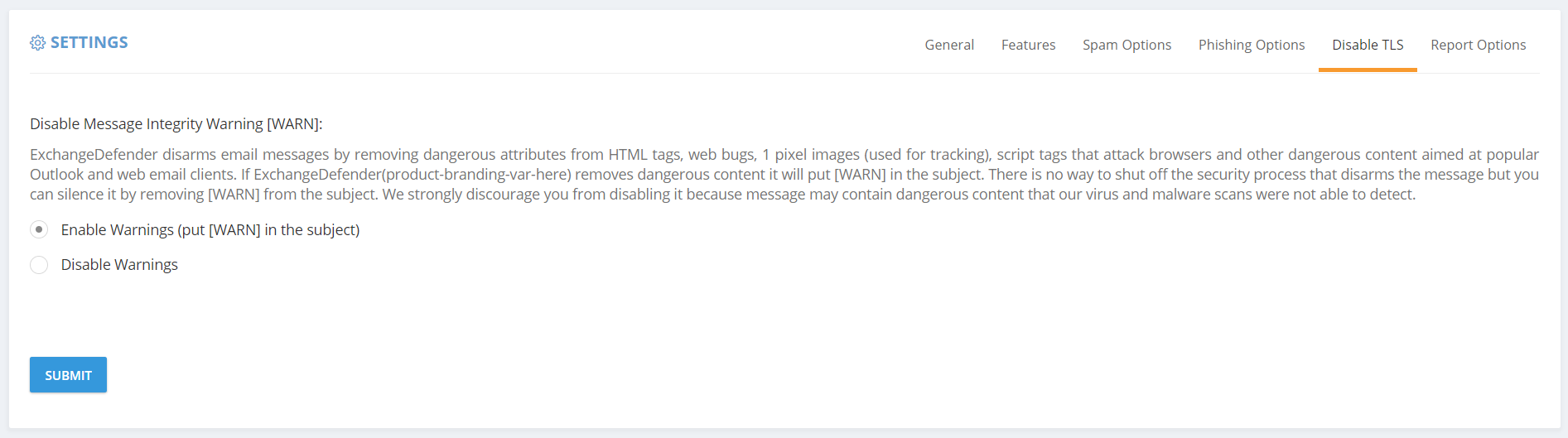Click the 'Disable Warnings' label text
The width and height of the screenshot is (1568, 438).
click(x=119, y=265)
